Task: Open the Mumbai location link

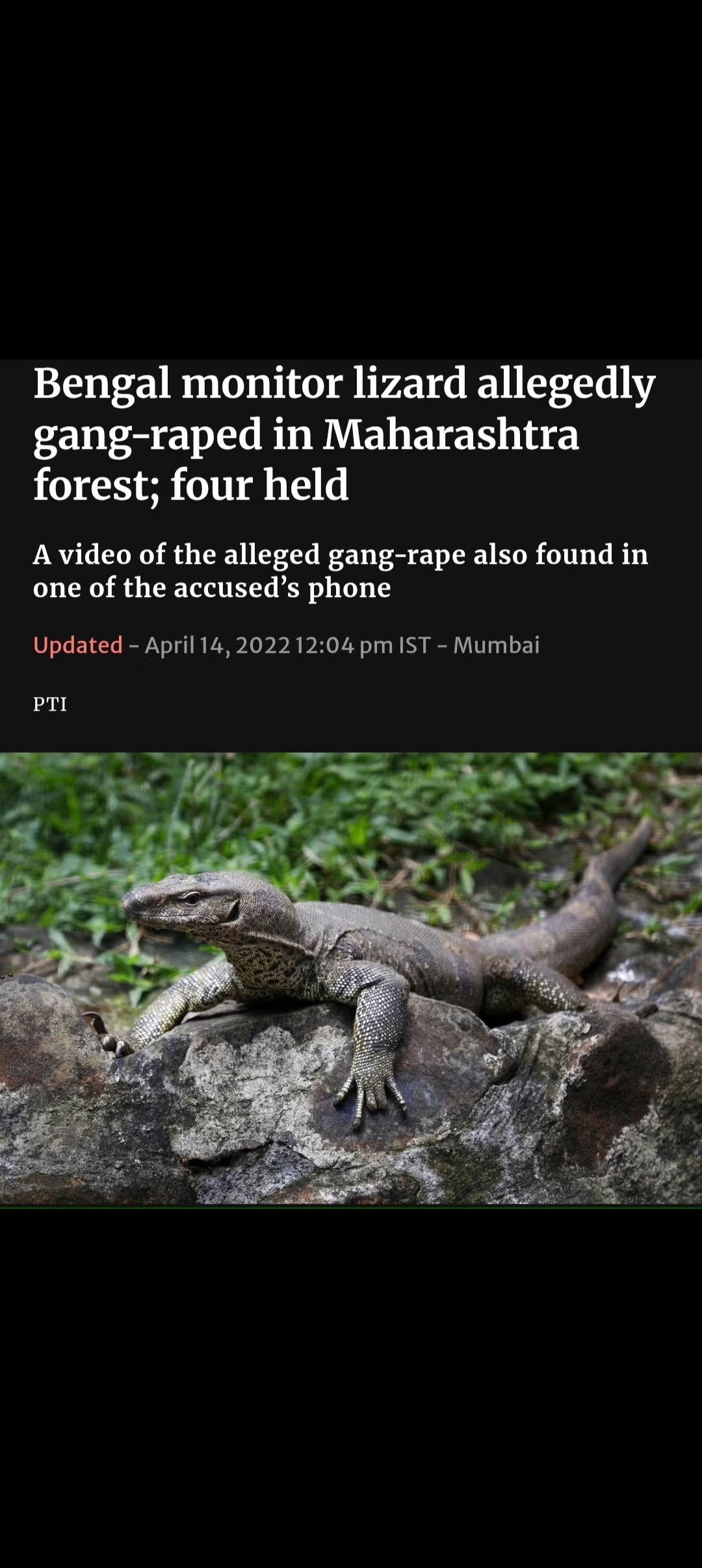Action: click(497, 645)
